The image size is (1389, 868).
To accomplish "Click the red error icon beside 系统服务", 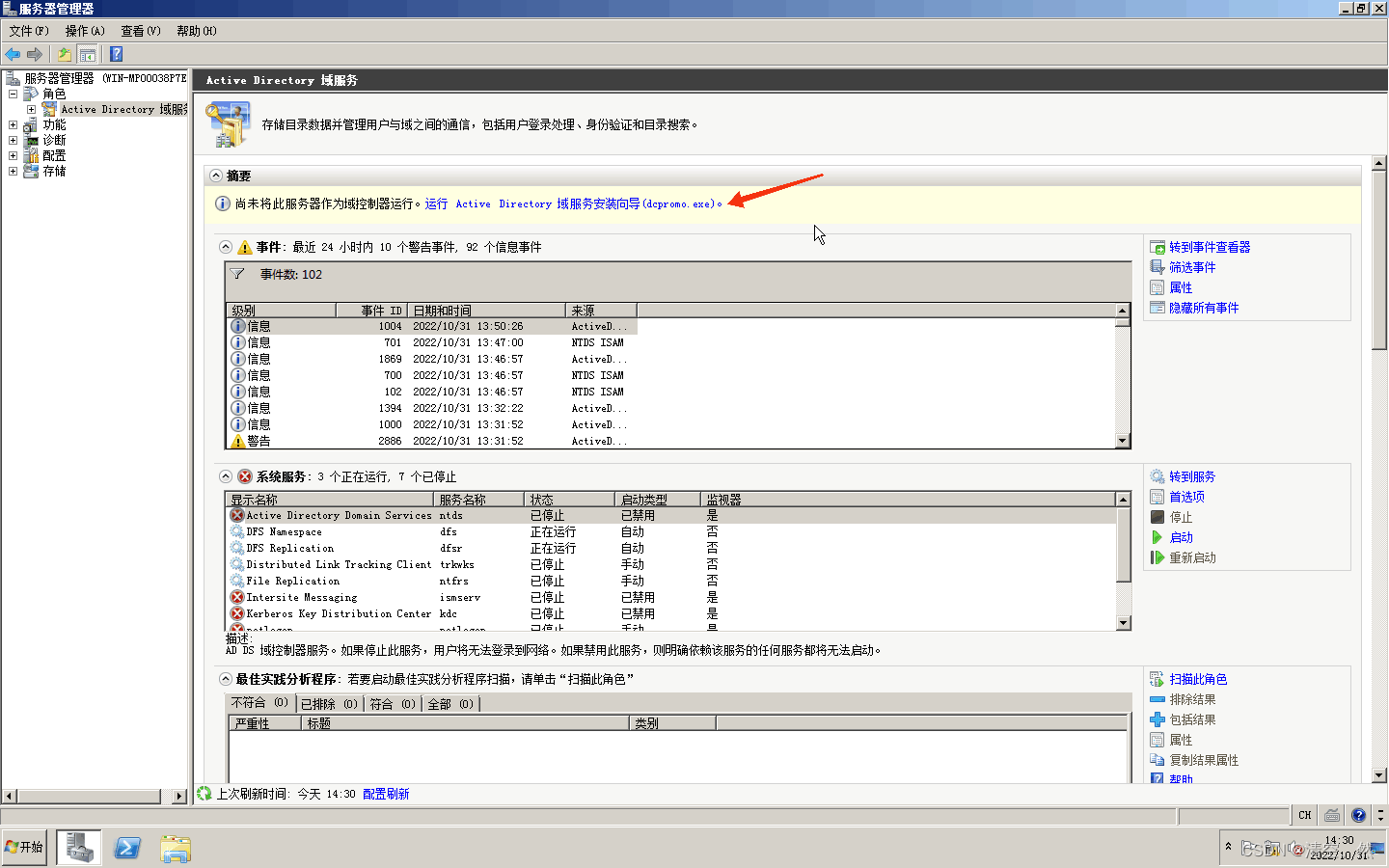I will point(245,476).
